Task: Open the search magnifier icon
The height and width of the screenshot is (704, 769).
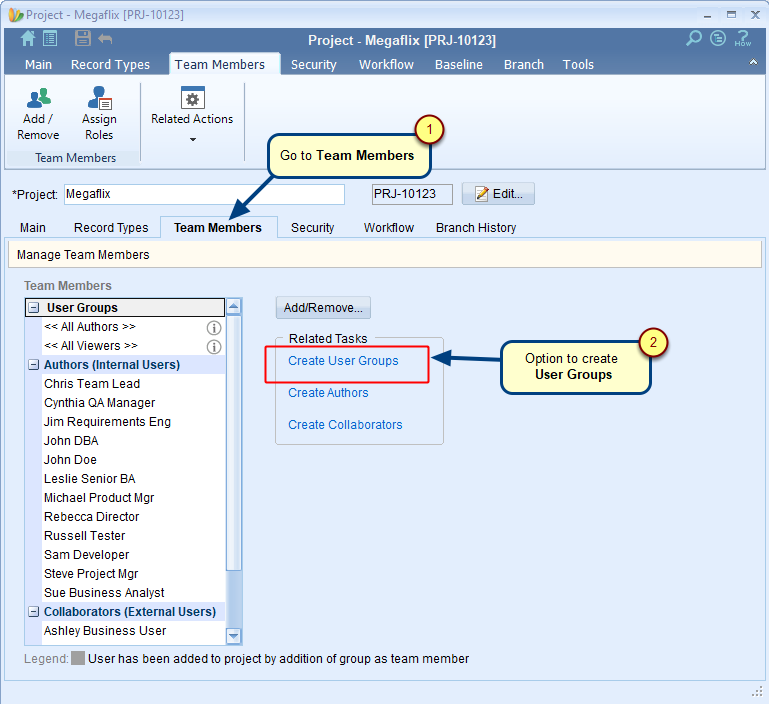Action: (x=693, y=38)
